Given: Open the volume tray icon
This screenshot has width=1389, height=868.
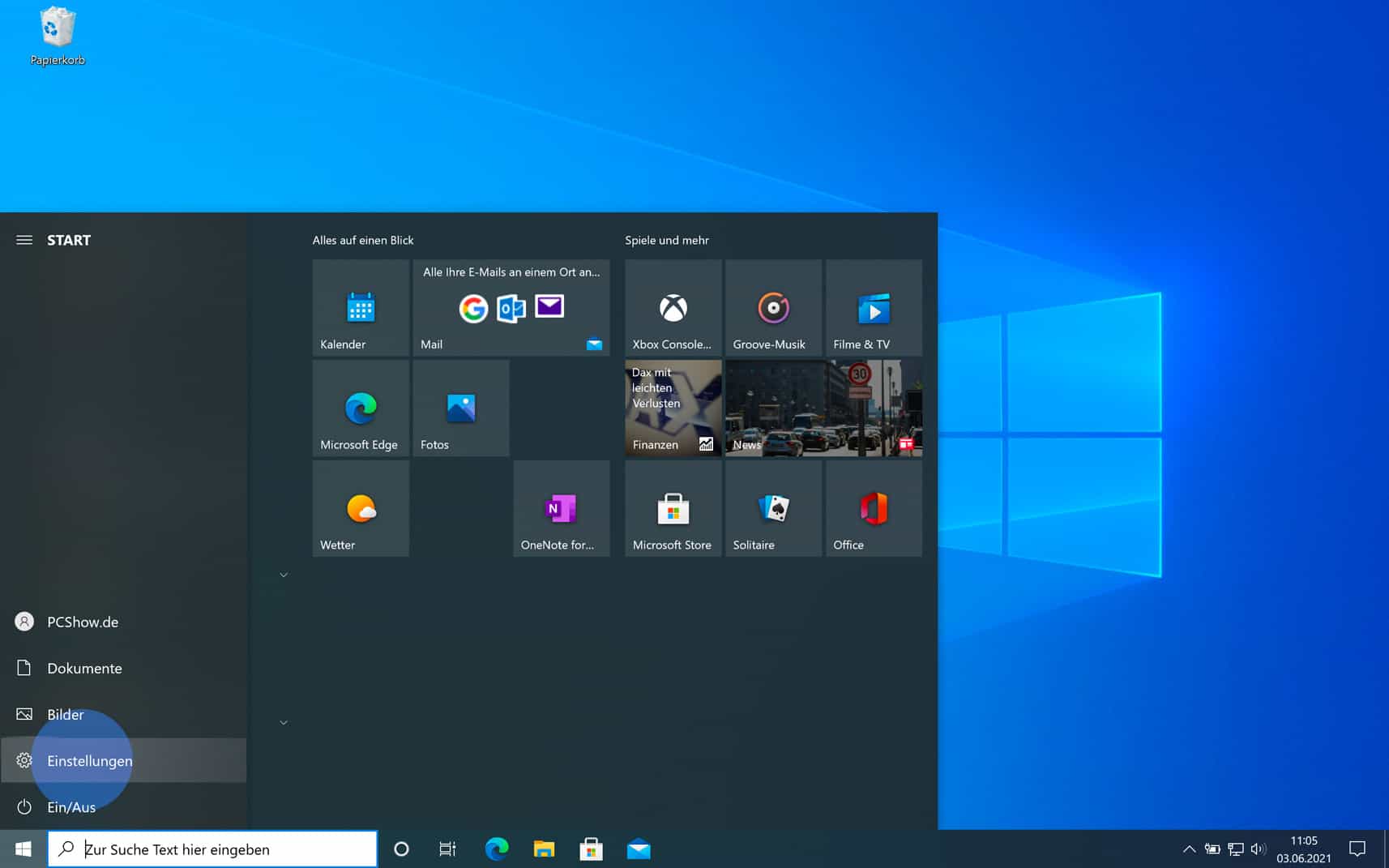Looking at the screenshot, I should [1258, 849].
